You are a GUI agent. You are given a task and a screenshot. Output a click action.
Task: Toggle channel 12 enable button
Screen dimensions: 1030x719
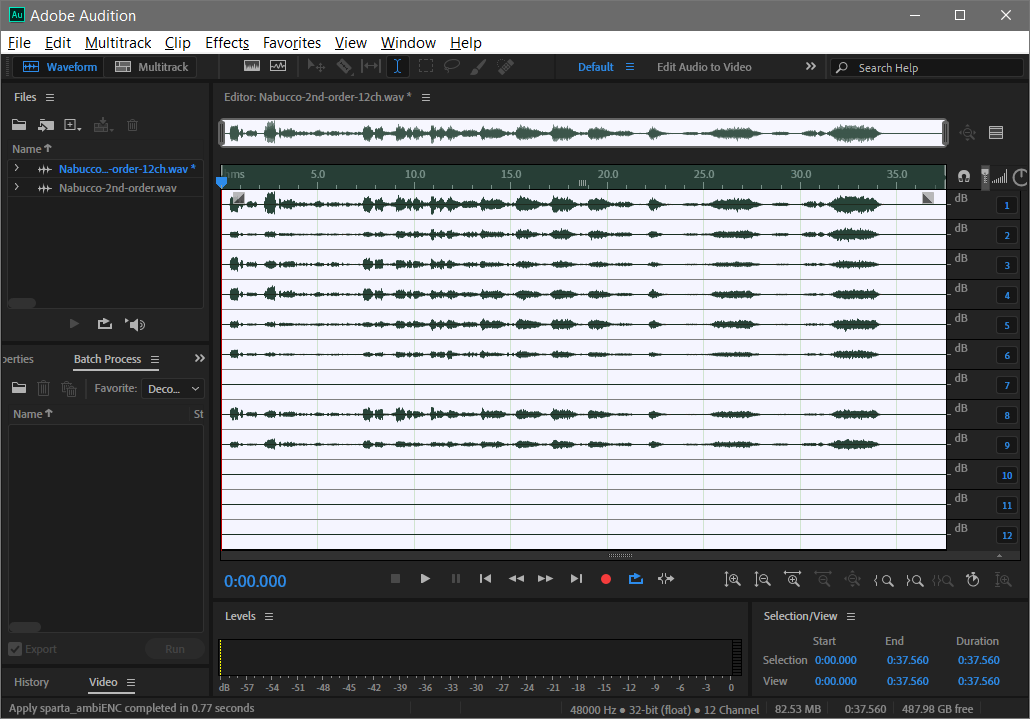(x=1006, y=535)
